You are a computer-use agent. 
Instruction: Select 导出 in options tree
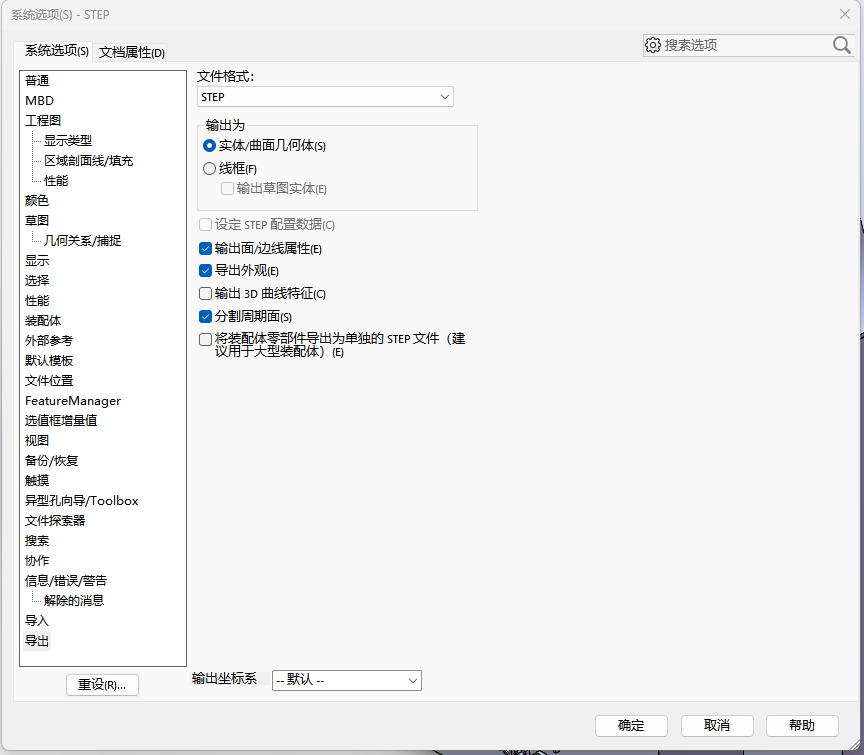tap(37, 641)
